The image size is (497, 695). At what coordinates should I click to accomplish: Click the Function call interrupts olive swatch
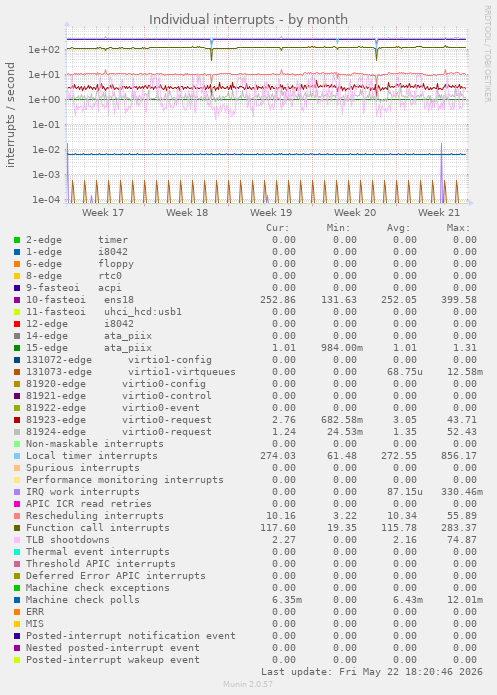tap(17, 528)
